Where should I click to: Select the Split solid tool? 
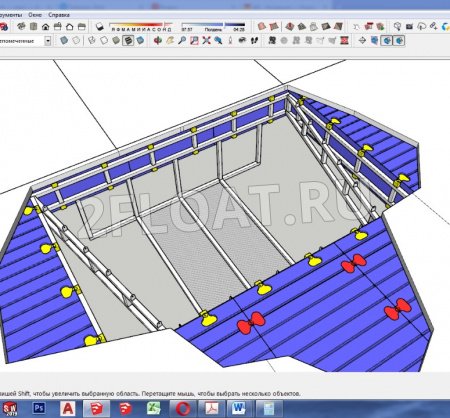tap(332, 41)
